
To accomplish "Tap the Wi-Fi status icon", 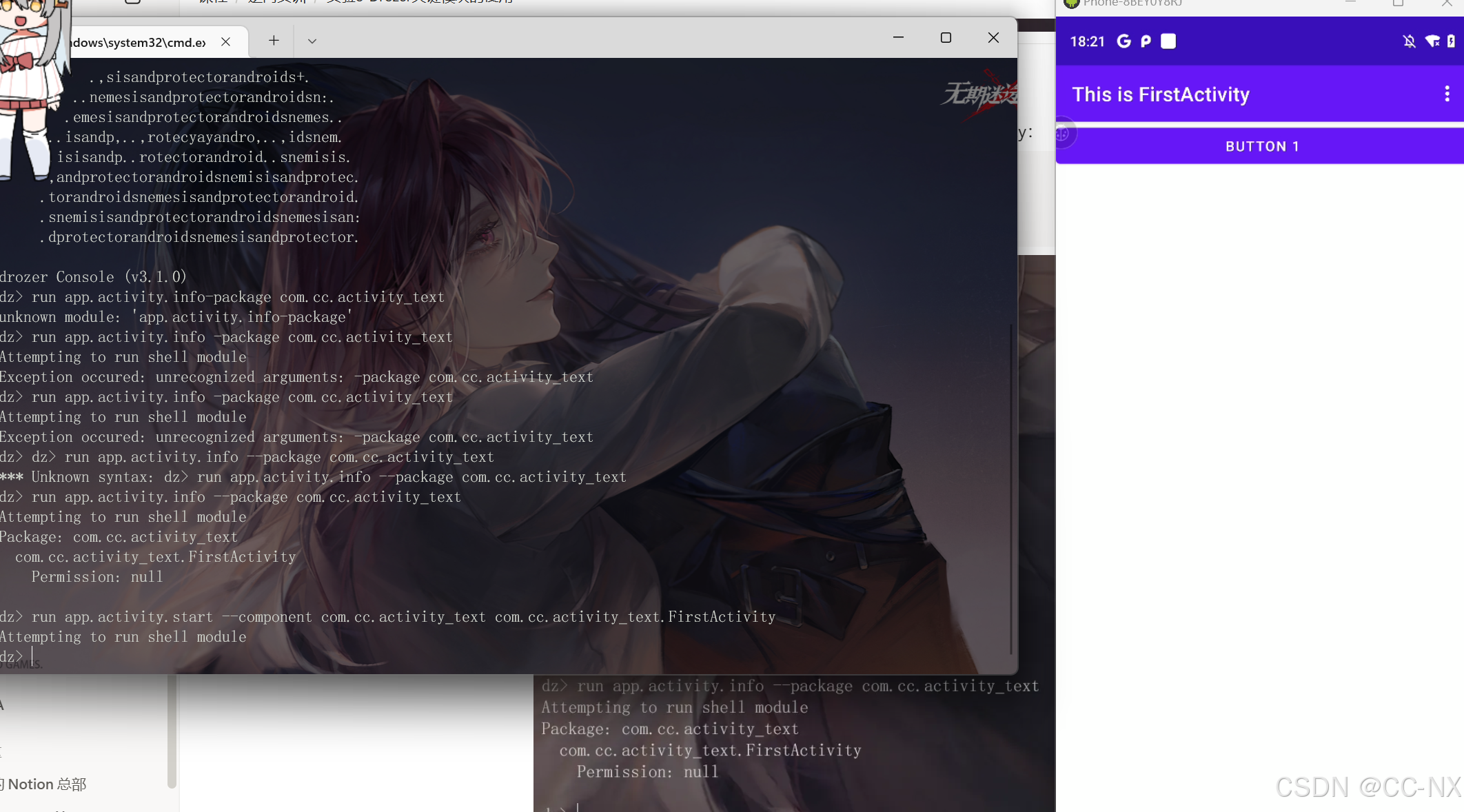I will pos(1432,41).
